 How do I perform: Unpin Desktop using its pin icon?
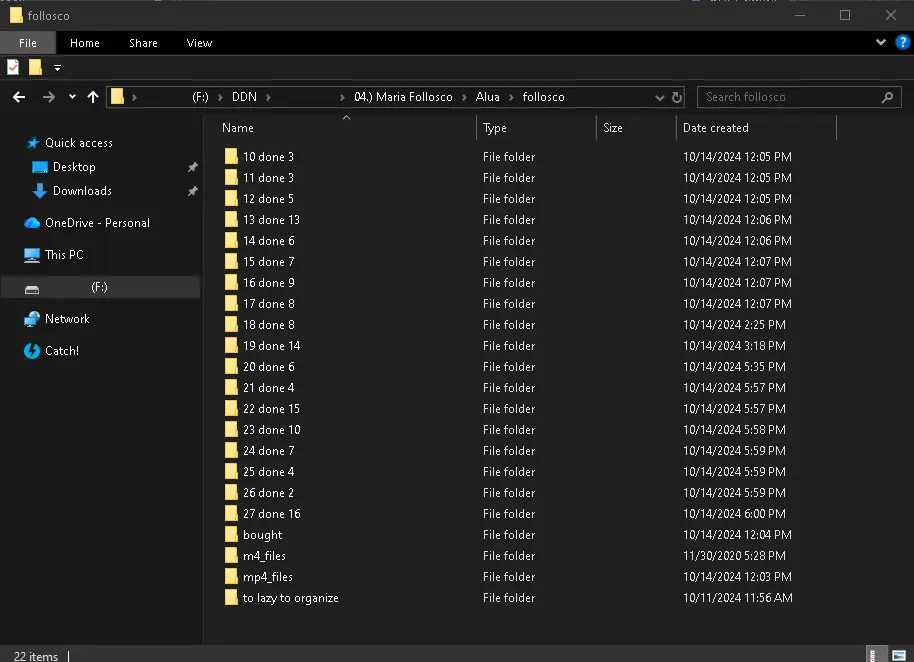192,167
